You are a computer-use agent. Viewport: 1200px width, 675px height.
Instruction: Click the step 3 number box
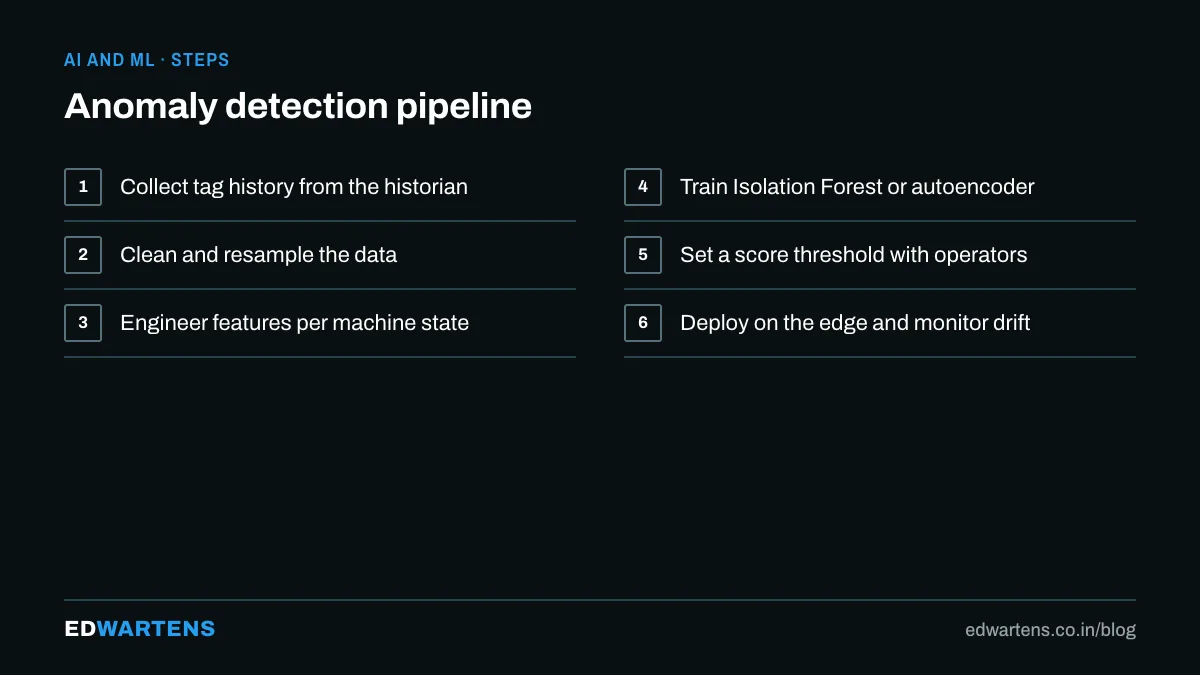click(x=83, y=323)
